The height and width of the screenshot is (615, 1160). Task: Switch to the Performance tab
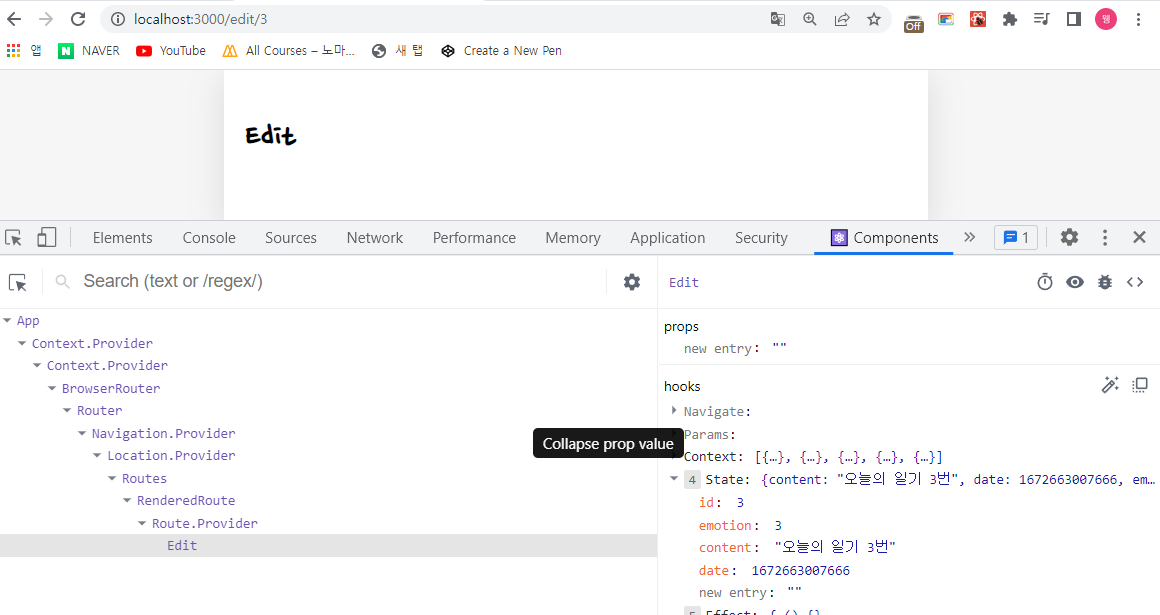[x=473, y=238]
